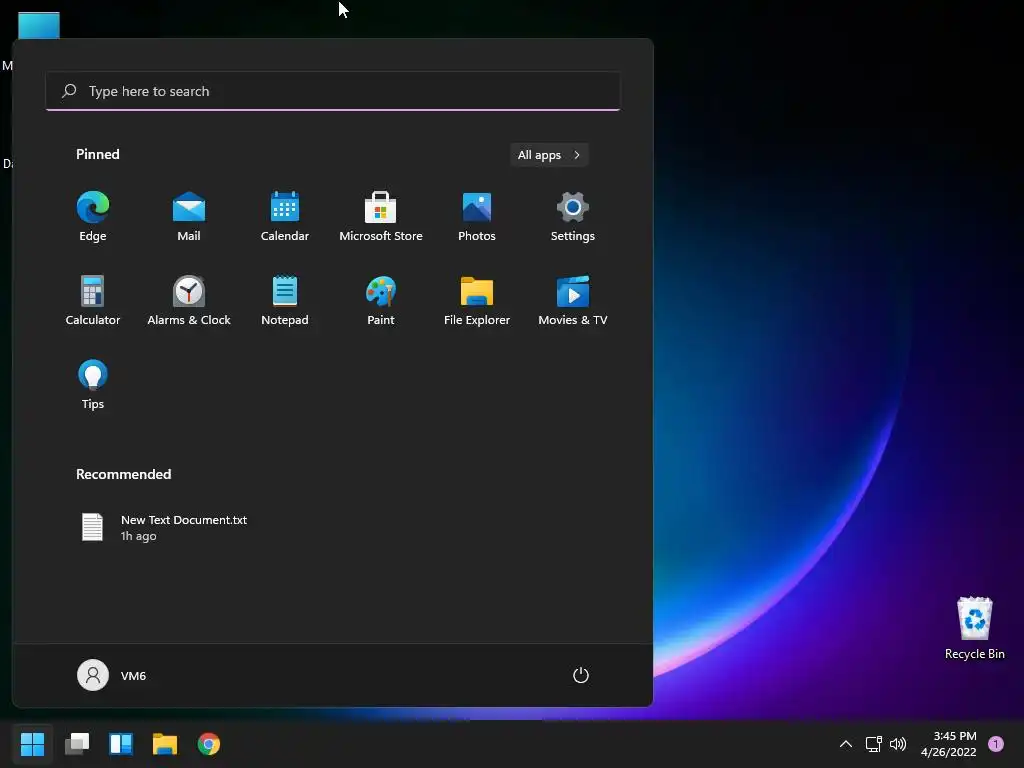Launch the Mail app

pyautogui.click(x=189, y=217)
